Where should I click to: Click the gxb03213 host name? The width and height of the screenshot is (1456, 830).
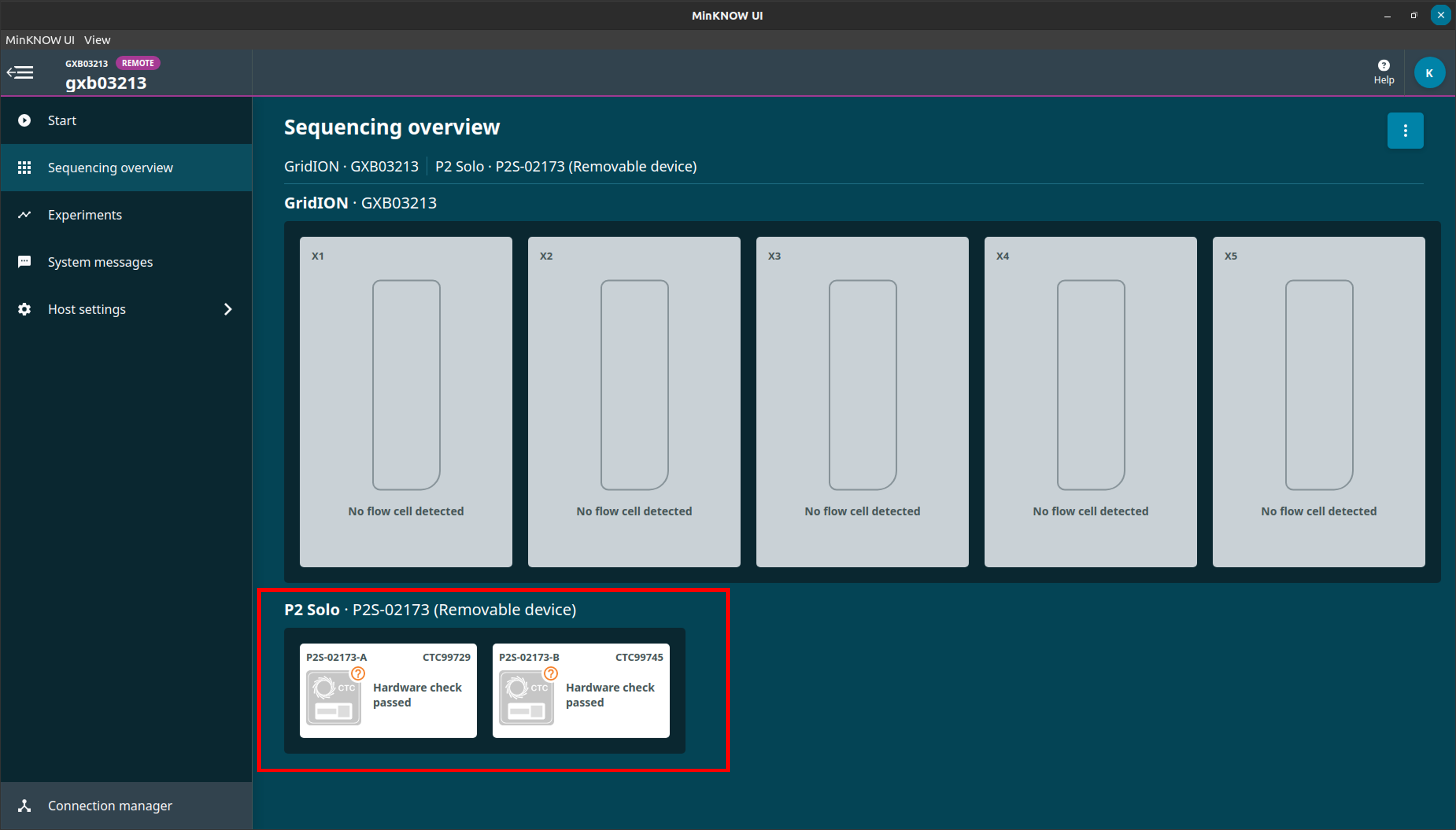pos(106,83)
